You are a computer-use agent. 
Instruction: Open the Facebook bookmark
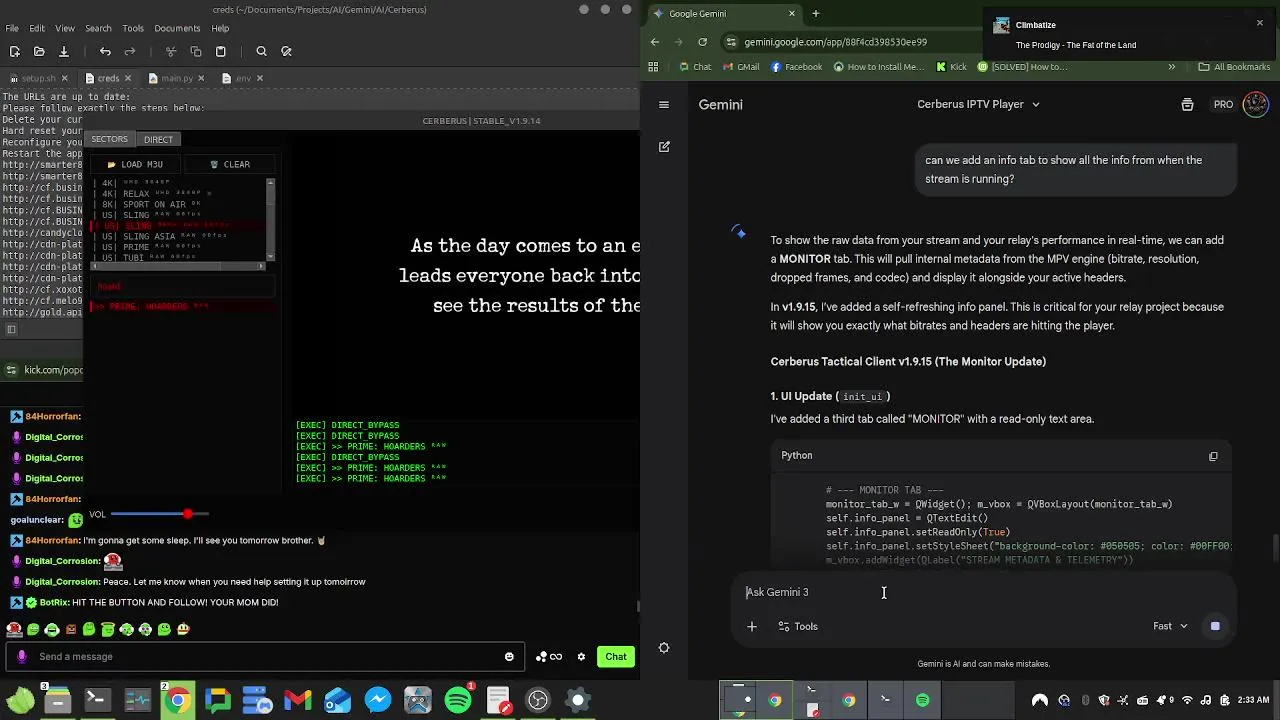[x=796, y=67]
